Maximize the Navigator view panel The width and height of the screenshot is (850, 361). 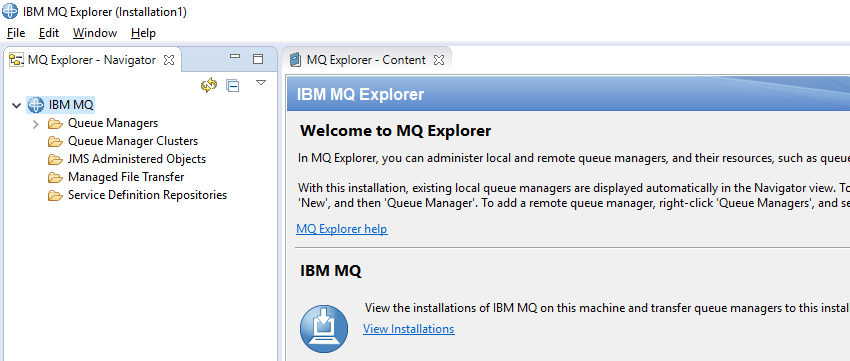258,59
